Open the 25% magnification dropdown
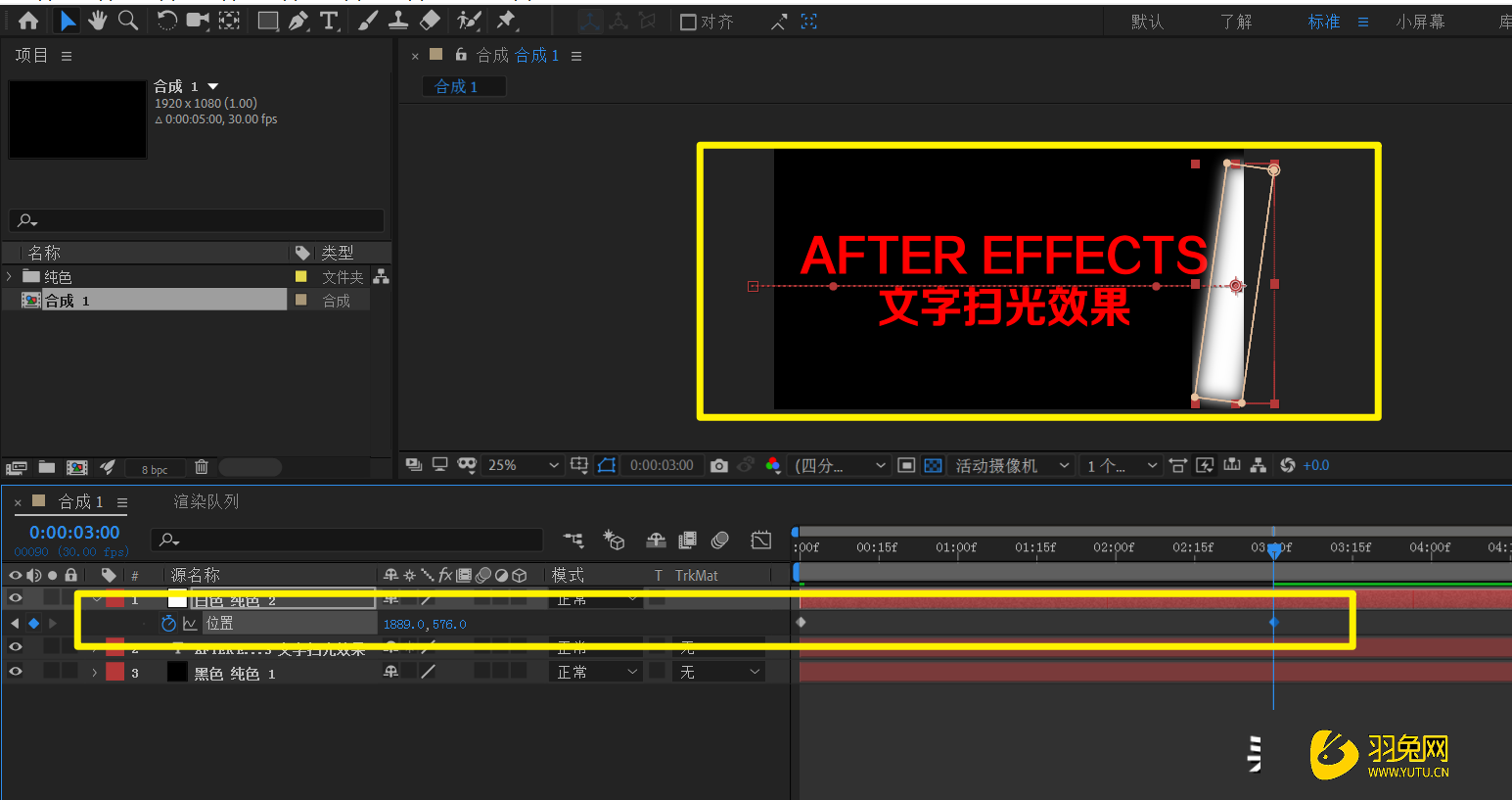 [x=524, y=466]
